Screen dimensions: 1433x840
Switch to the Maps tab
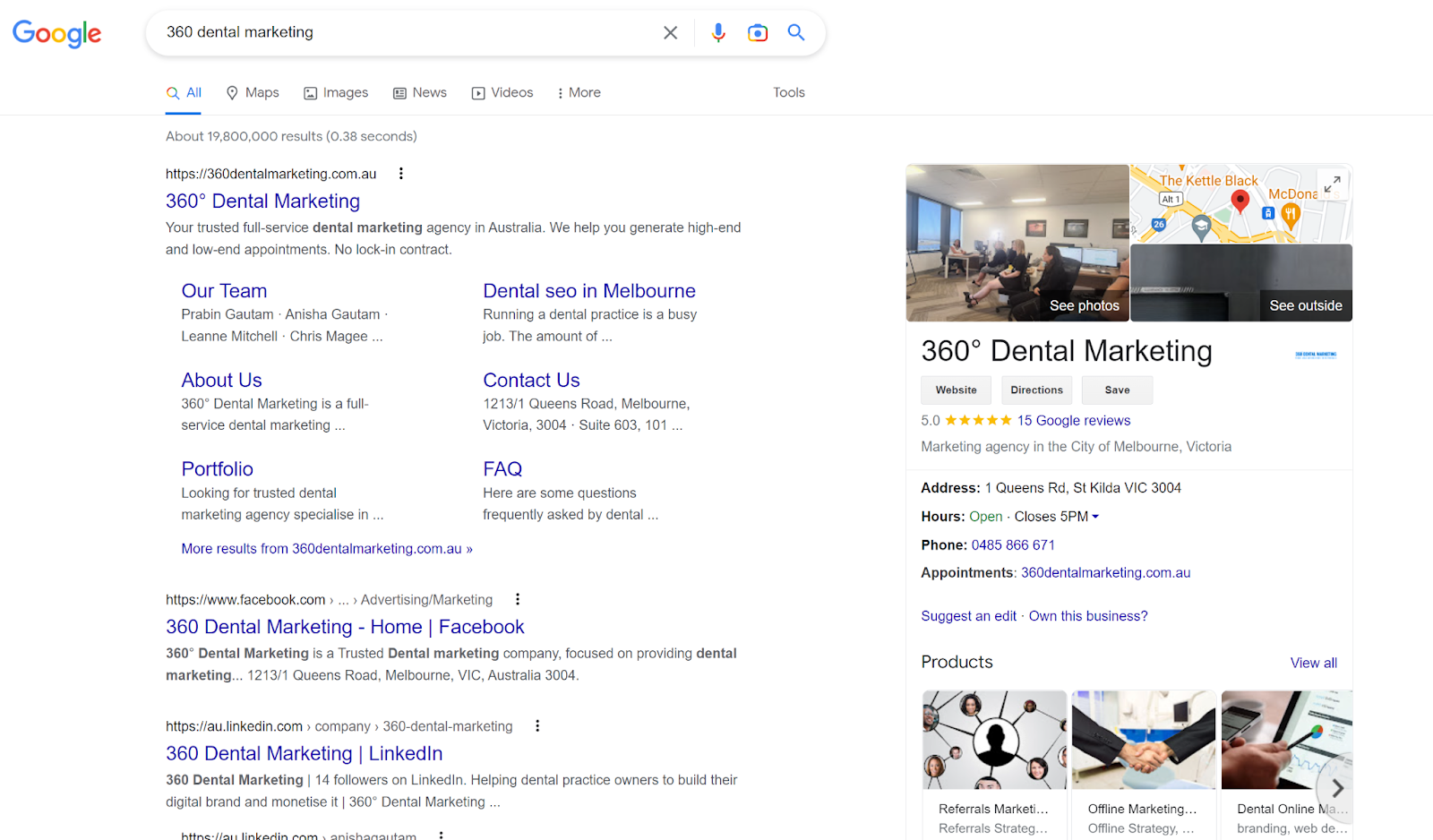pyautogui.click(x=253, y=93)
